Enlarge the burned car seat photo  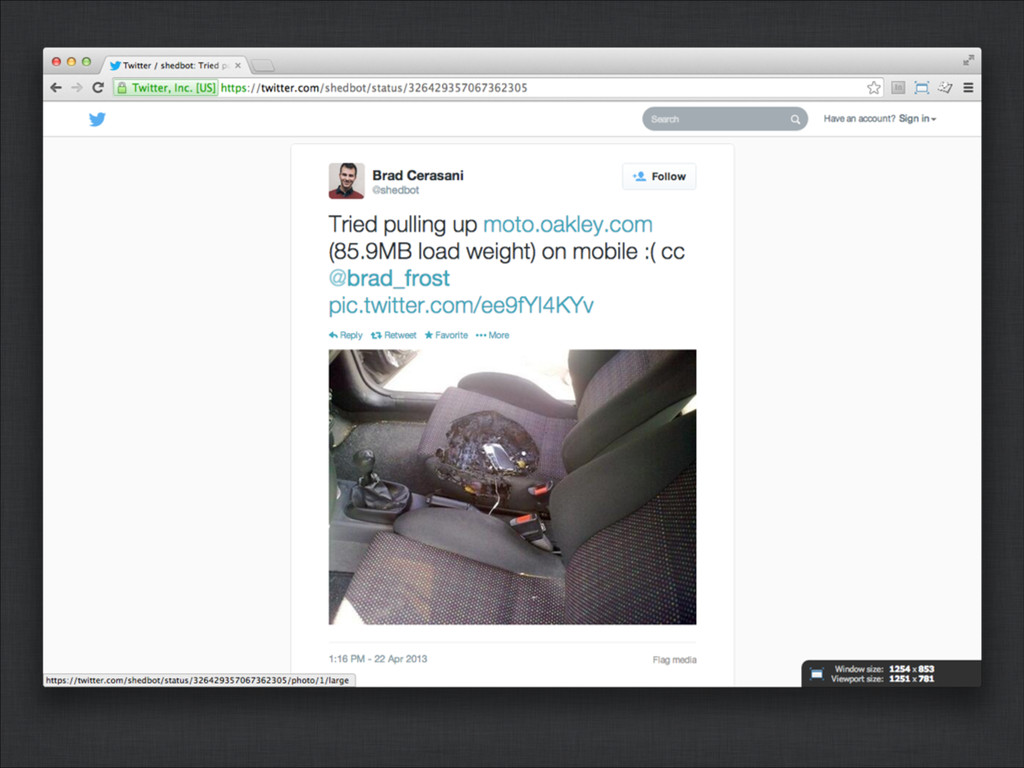(512, 487)
